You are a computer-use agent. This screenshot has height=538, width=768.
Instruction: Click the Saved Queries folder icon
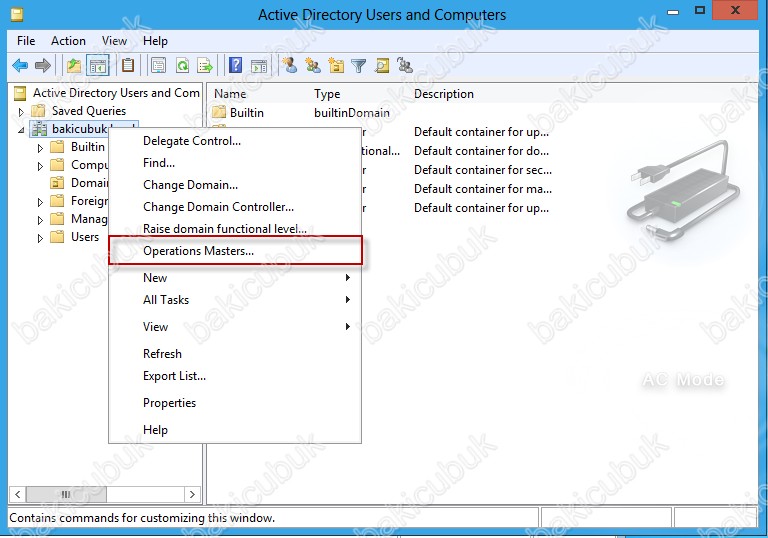tap(38, 111)
